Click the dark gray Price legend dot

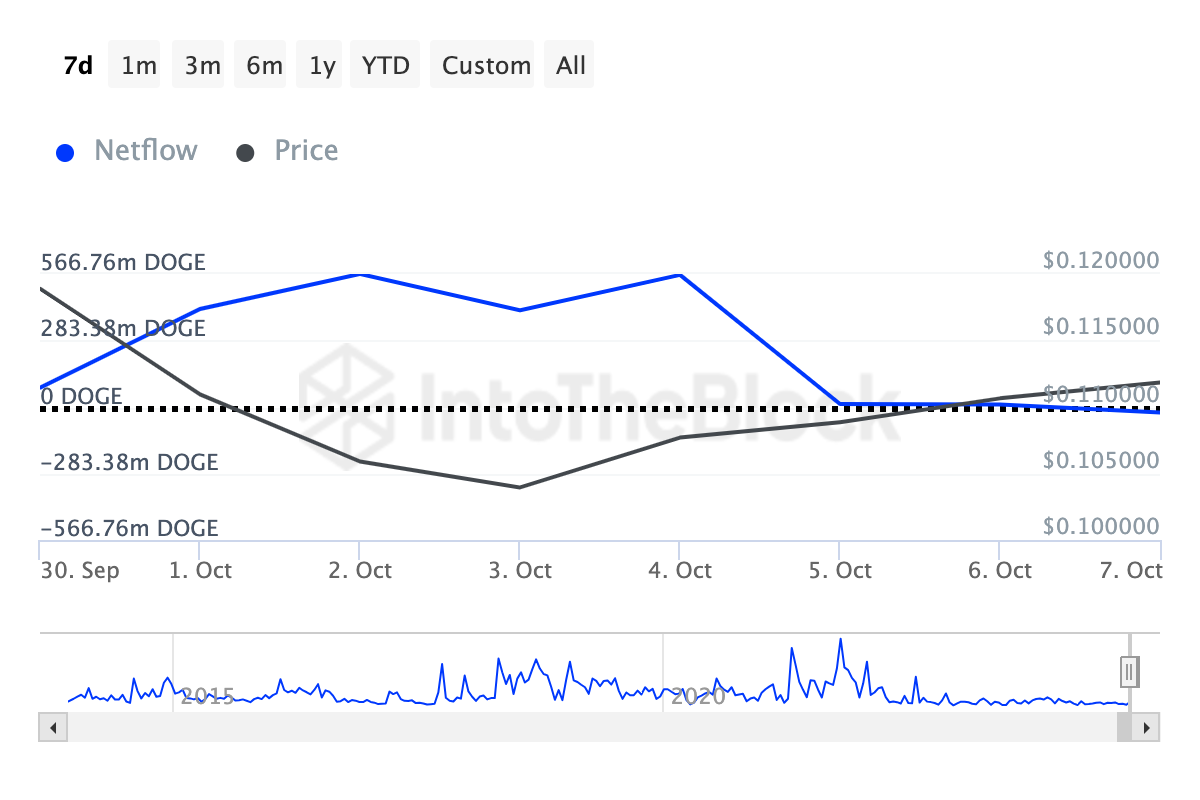[246, 153]
